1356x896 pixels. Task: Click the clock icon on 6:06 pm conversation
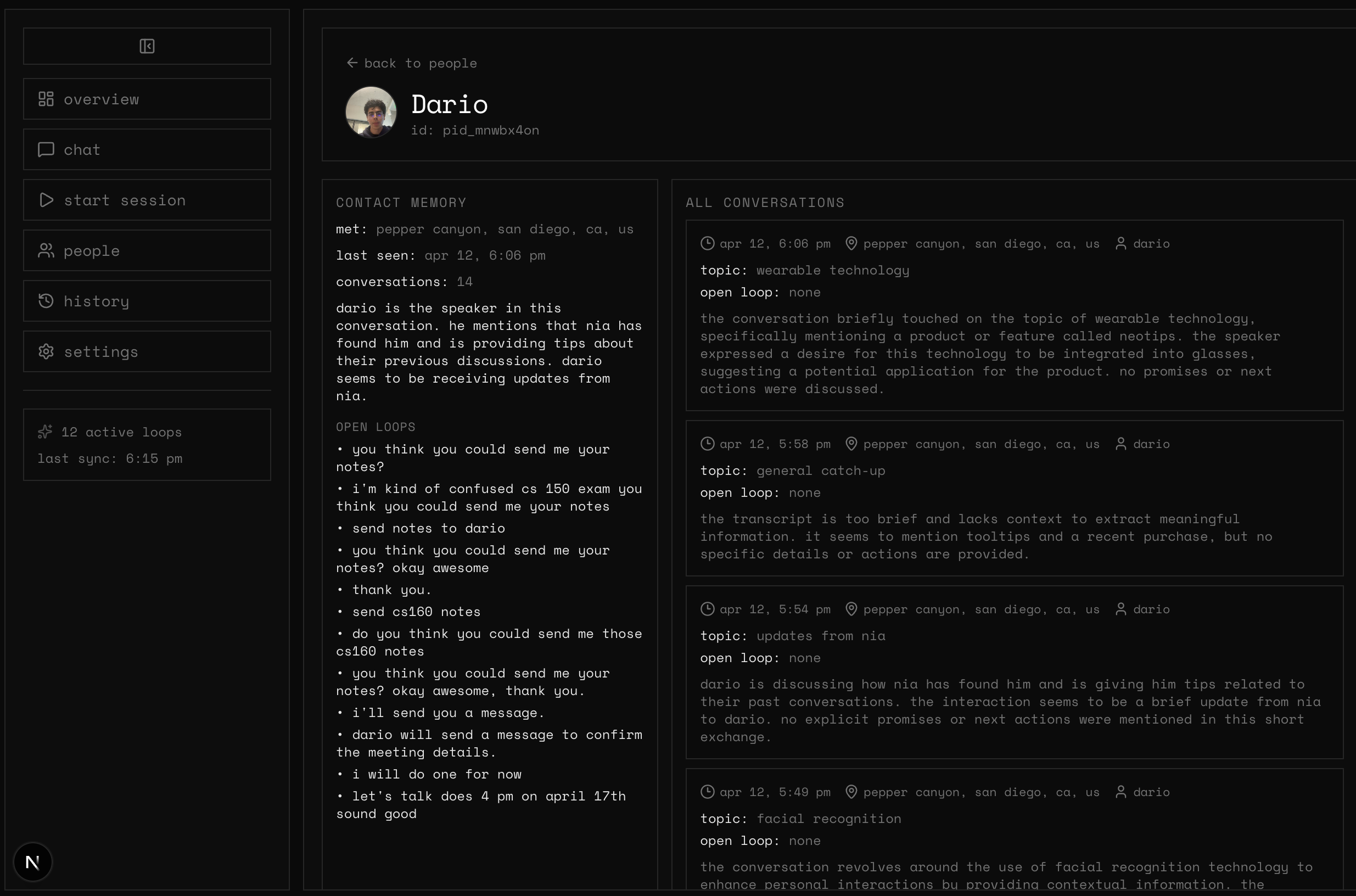[708, 243]
